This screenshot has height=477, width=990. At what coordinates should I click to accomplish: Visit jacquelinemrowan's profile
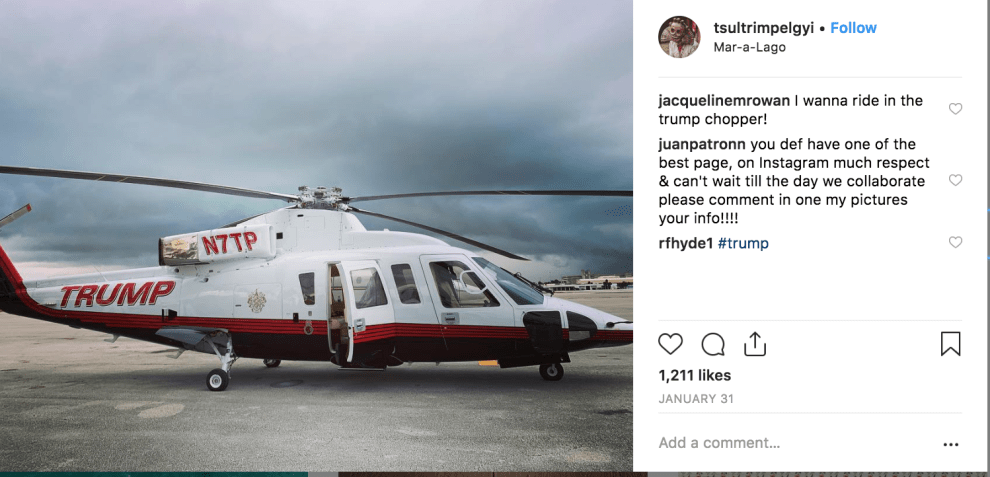point(719,101)
